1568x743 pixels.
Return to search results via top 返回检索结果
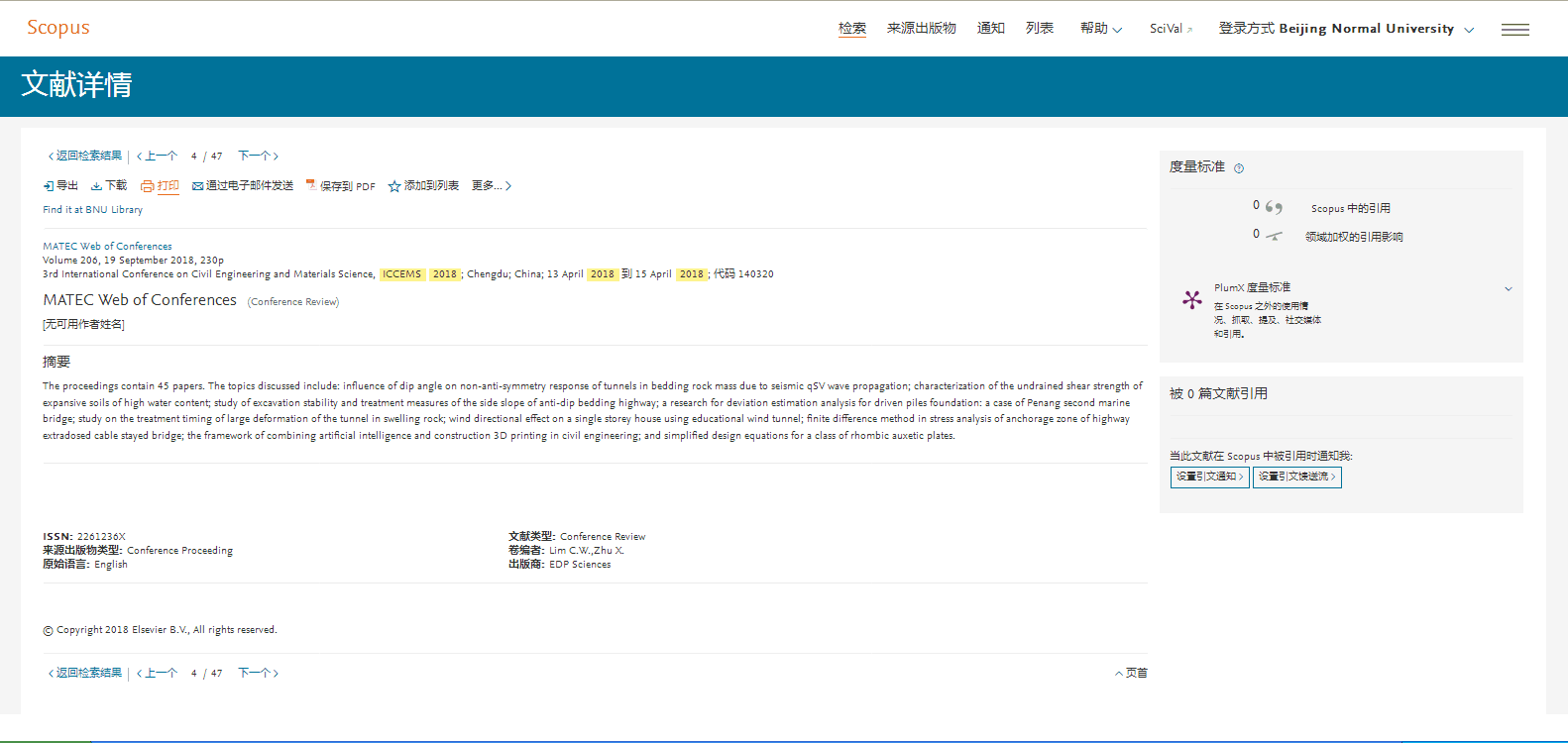coord(85,157)
